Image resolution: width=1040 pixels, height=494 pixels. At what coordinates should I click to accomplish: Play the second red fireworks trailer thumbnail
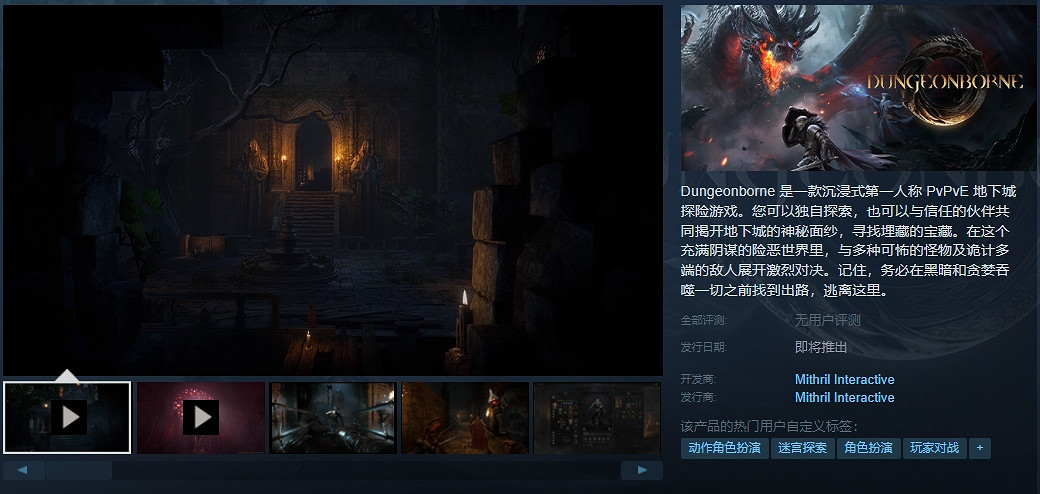coord(200,418)
